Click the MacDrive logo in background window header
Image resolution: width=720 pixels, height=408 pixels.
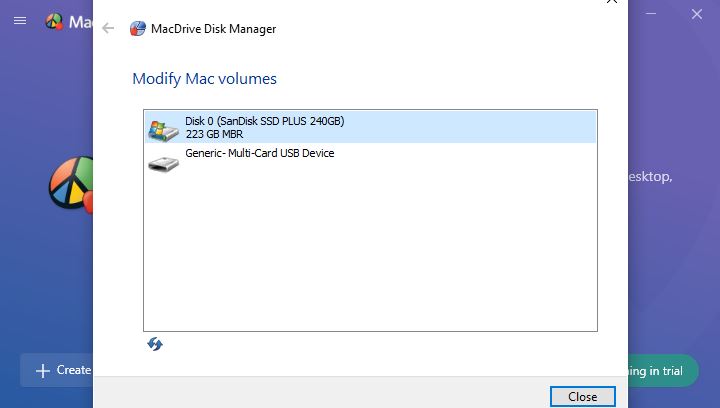54,21
